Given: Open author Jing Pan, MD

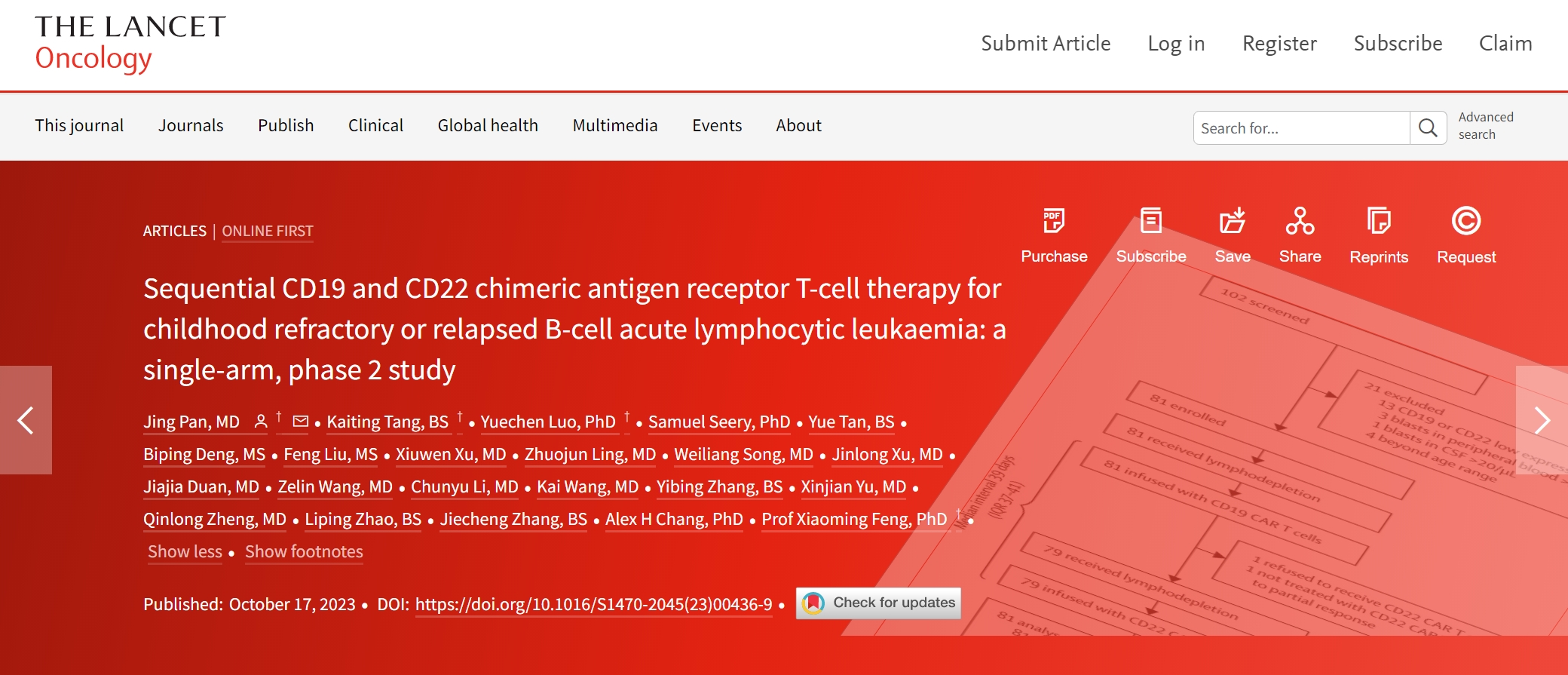Looking at the screenshot, I should click(x=191, y=422).
